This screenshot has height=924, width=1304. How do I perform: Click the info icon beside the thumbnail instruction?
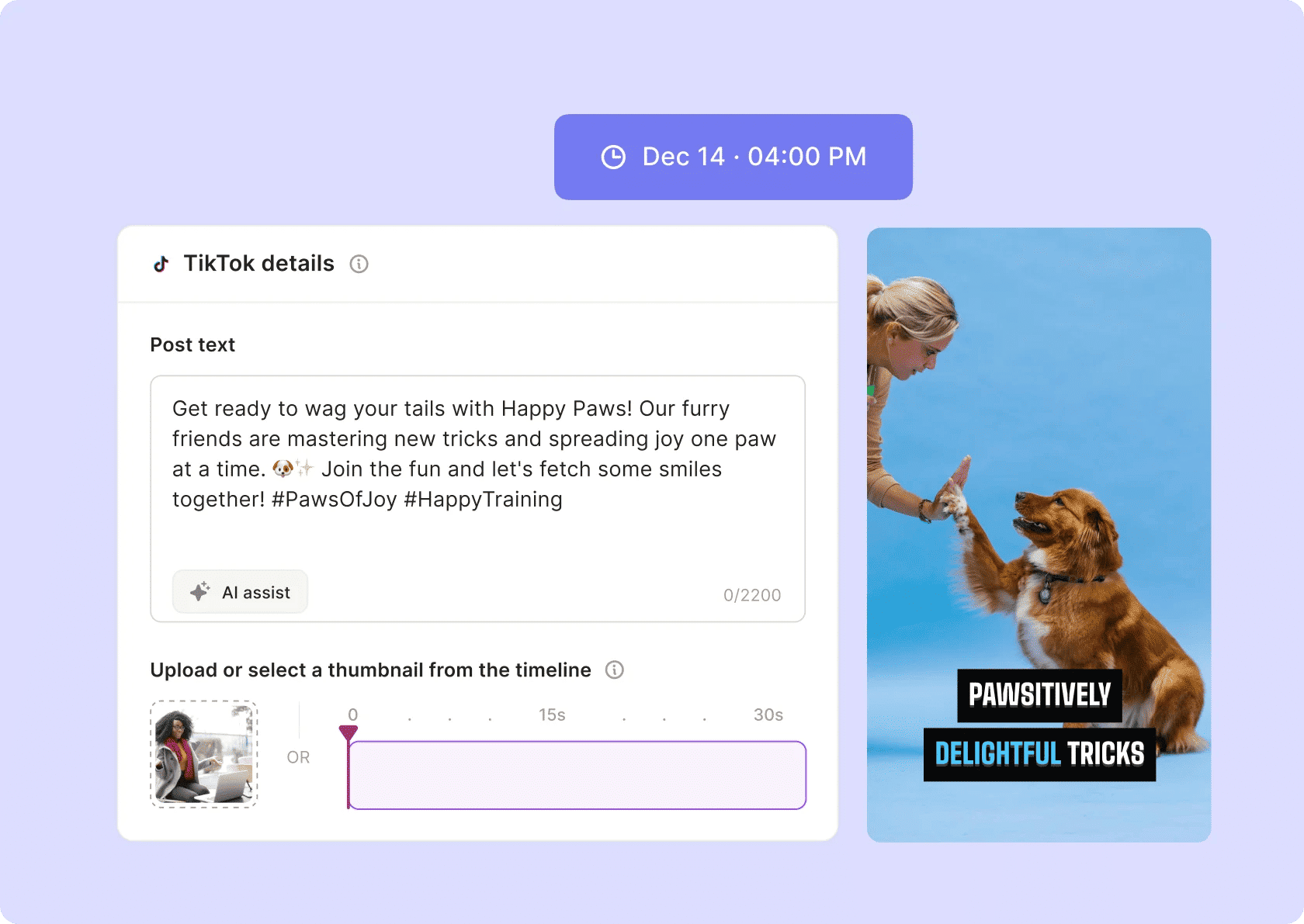click(x=614, y=670)
